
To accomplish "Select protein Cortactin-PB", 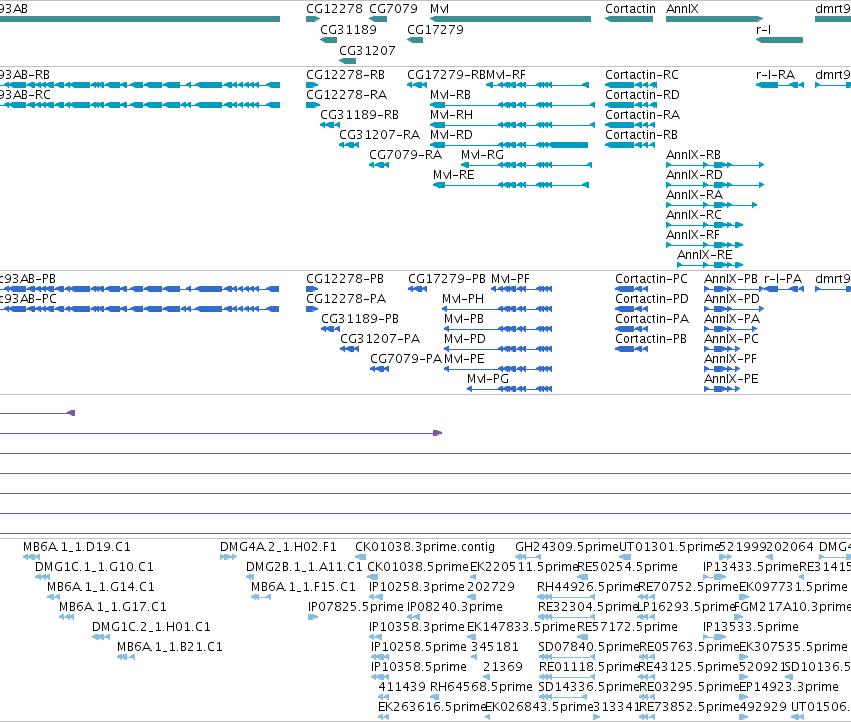I will (x=651, y=339).
